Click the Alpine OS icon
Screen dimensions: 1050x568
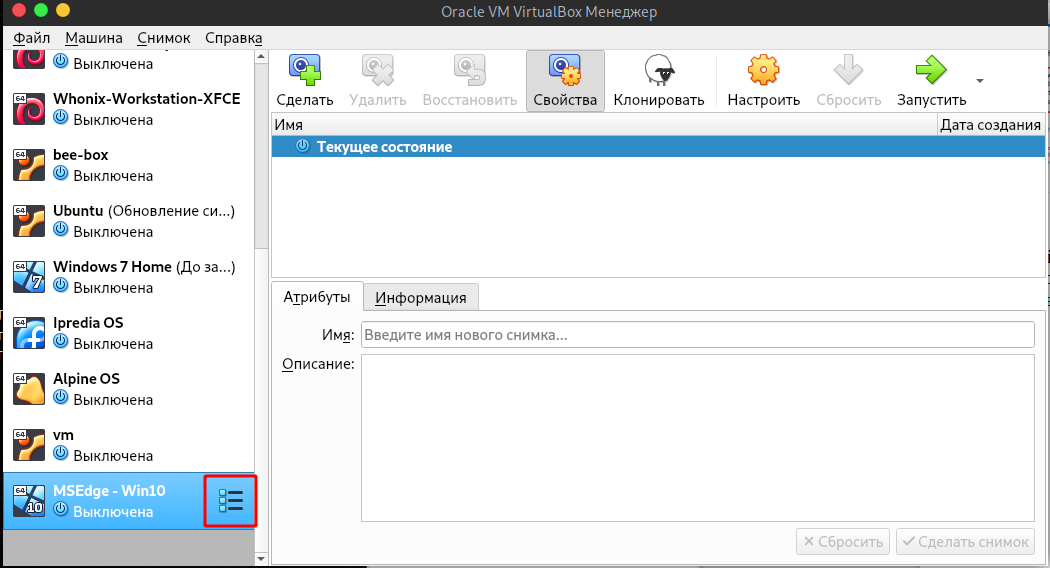(29, 389)
